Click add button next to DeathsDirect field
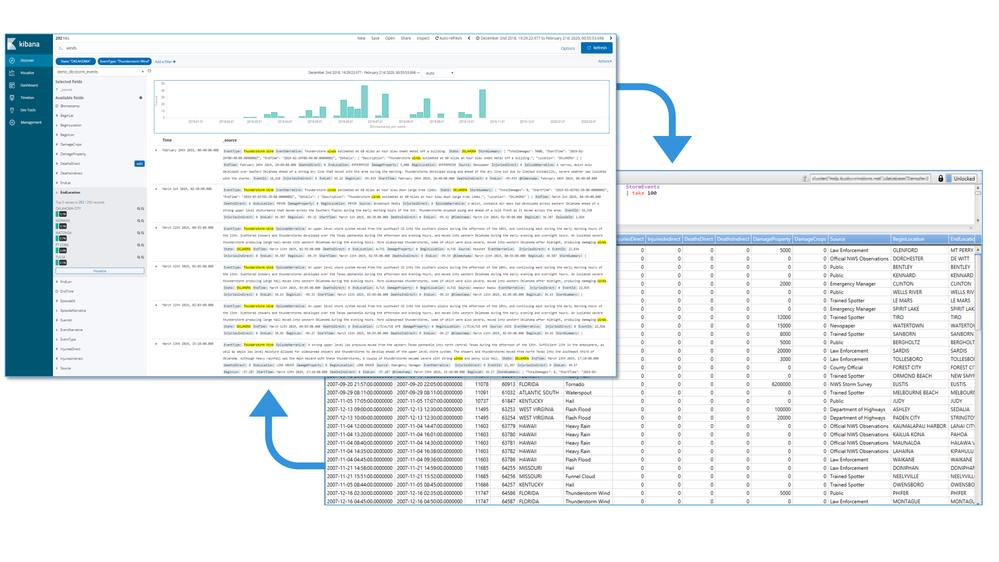 pyautogui.click(x=140, y=164)
